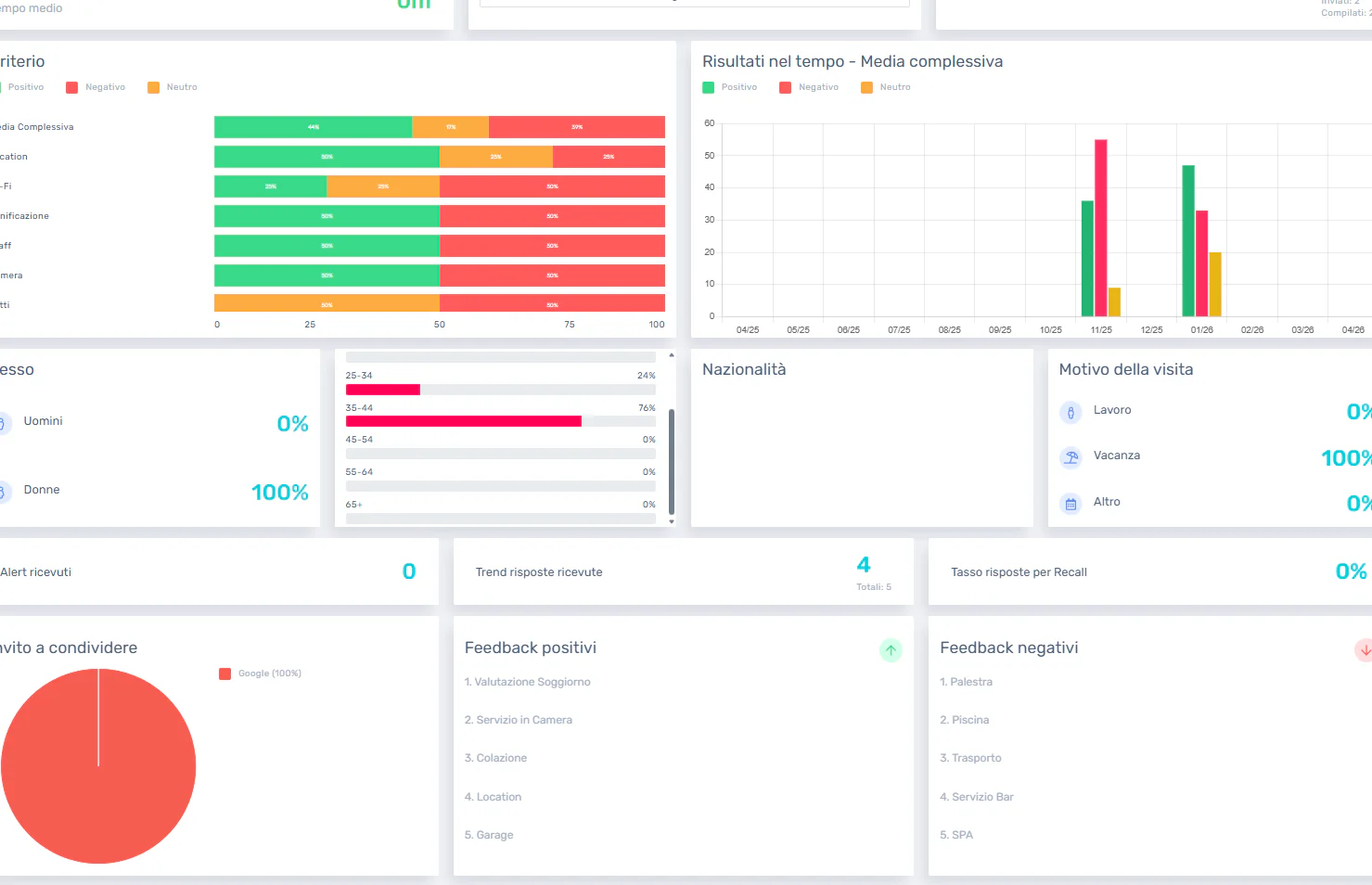1372x885 pixels.
Task: Click the up arrow on the age panel scrollbar
Action: (671, 353)
